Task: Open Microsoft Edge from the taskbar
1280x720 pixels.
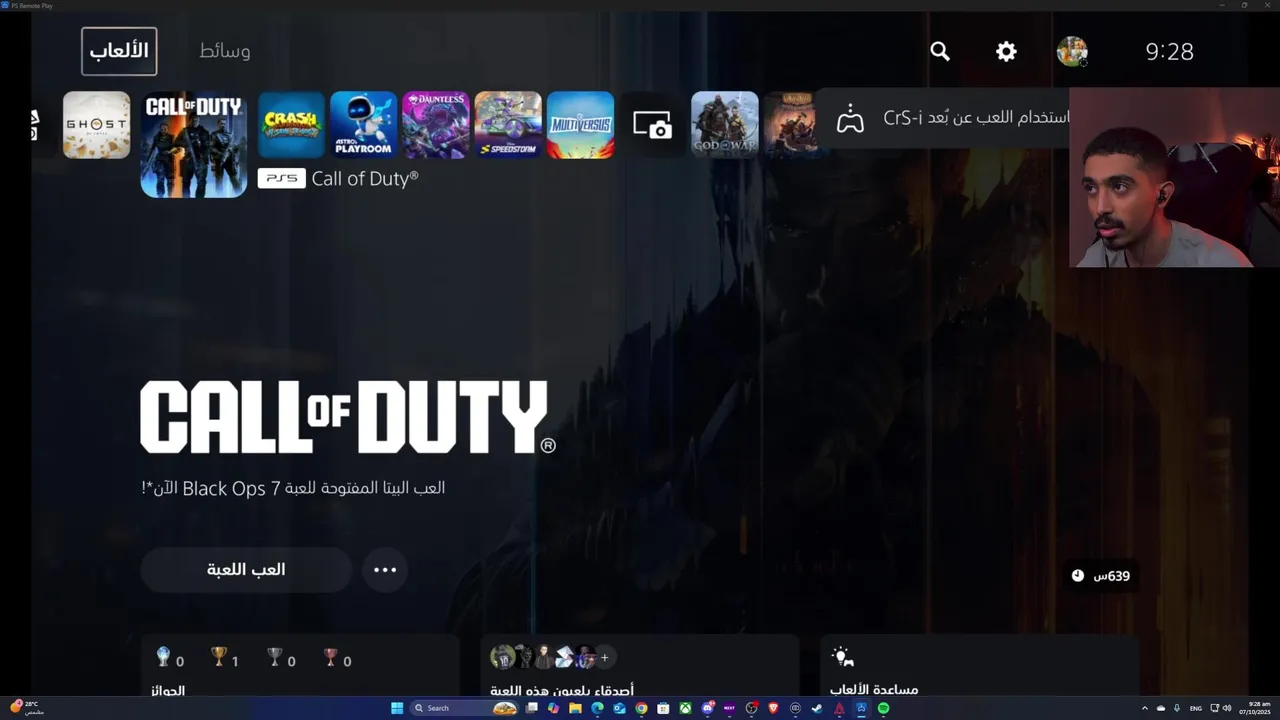Action: 597,708
